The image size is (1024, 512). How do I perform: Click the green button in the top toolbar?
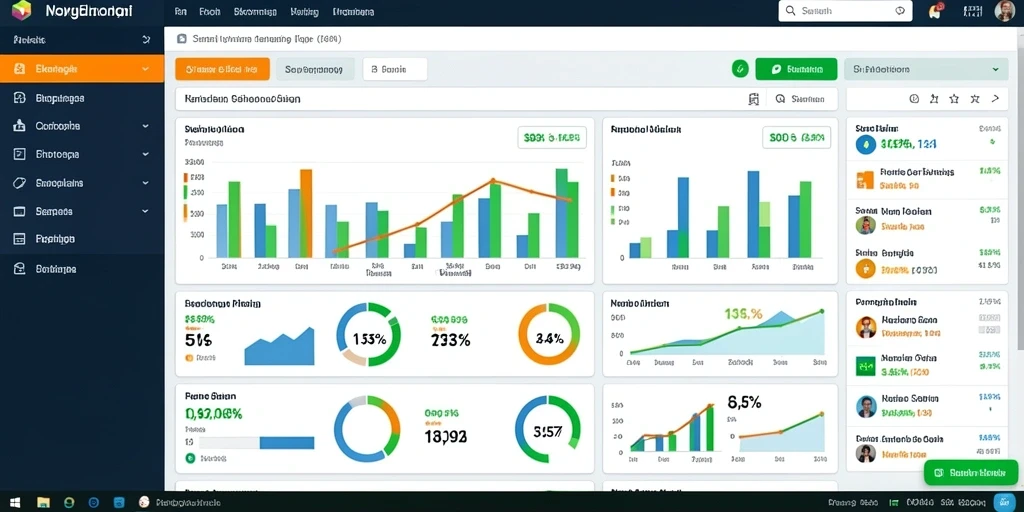tap(796, 69)
